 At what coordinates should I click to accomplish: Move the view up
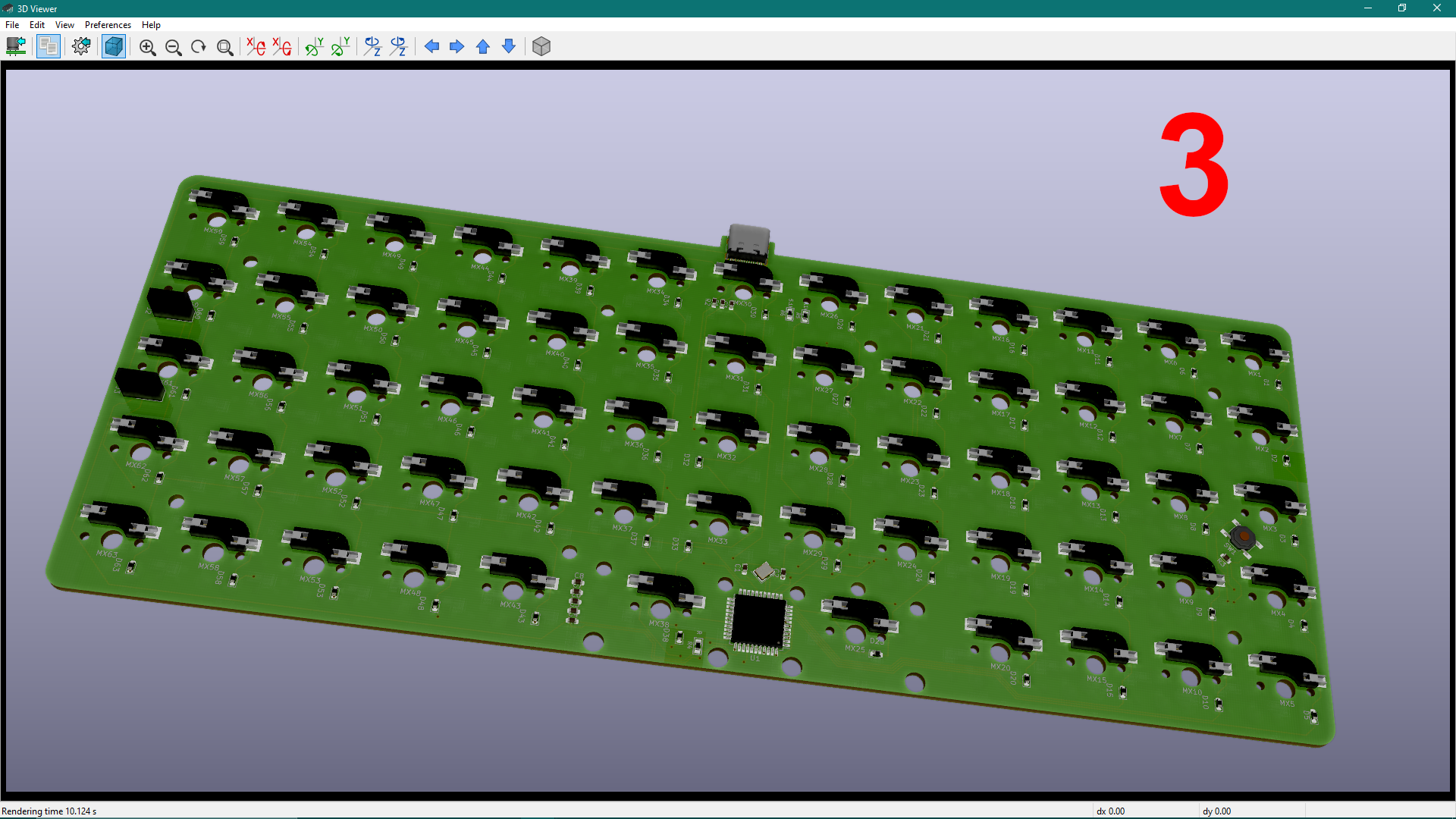pyautogui.click(x=483, y=46)
